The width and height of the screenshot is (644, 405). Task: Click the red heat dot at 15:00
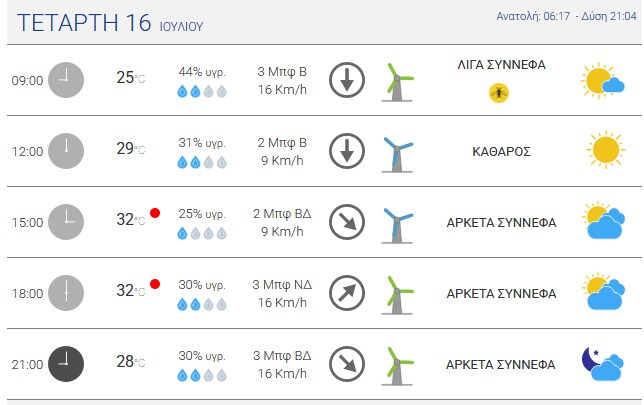pyautogui.click(x=155, y=213)
